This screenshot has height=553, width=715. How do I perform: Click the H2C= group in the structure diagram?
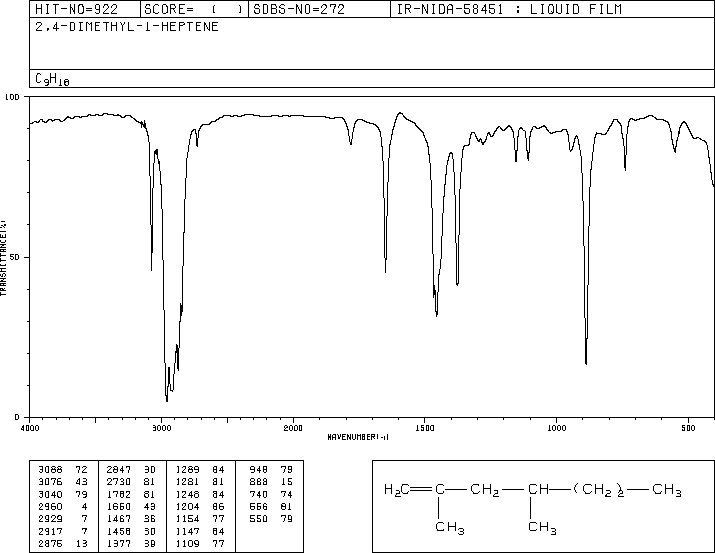click(407, 490)
